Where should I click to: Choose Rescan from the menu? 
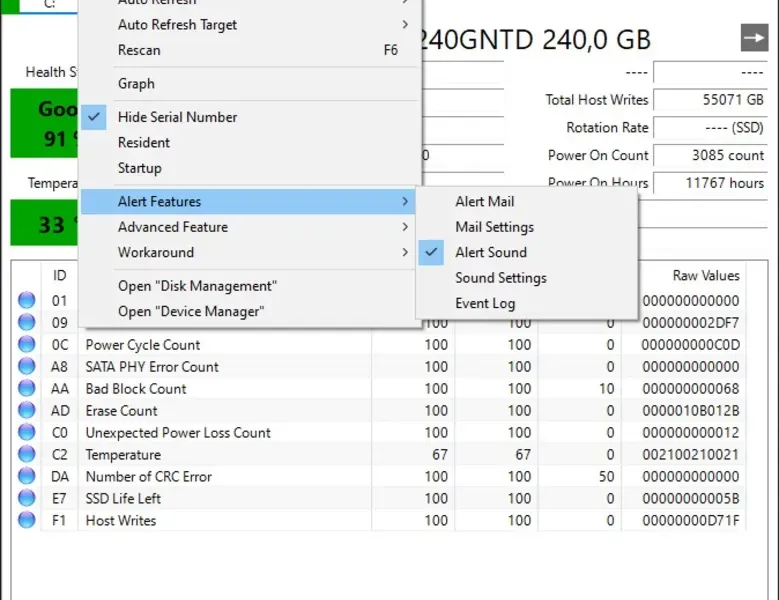pyautogui.click(x=248, y=50)
